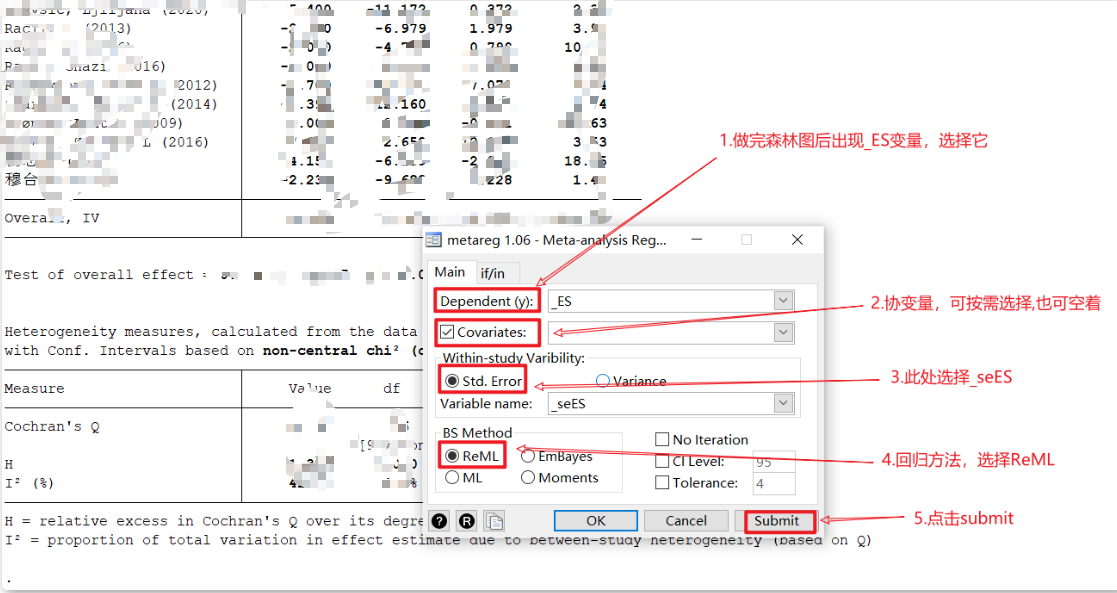Open the metareg help icon
This screenshot has height=593, width=1117.
[438, 521]
